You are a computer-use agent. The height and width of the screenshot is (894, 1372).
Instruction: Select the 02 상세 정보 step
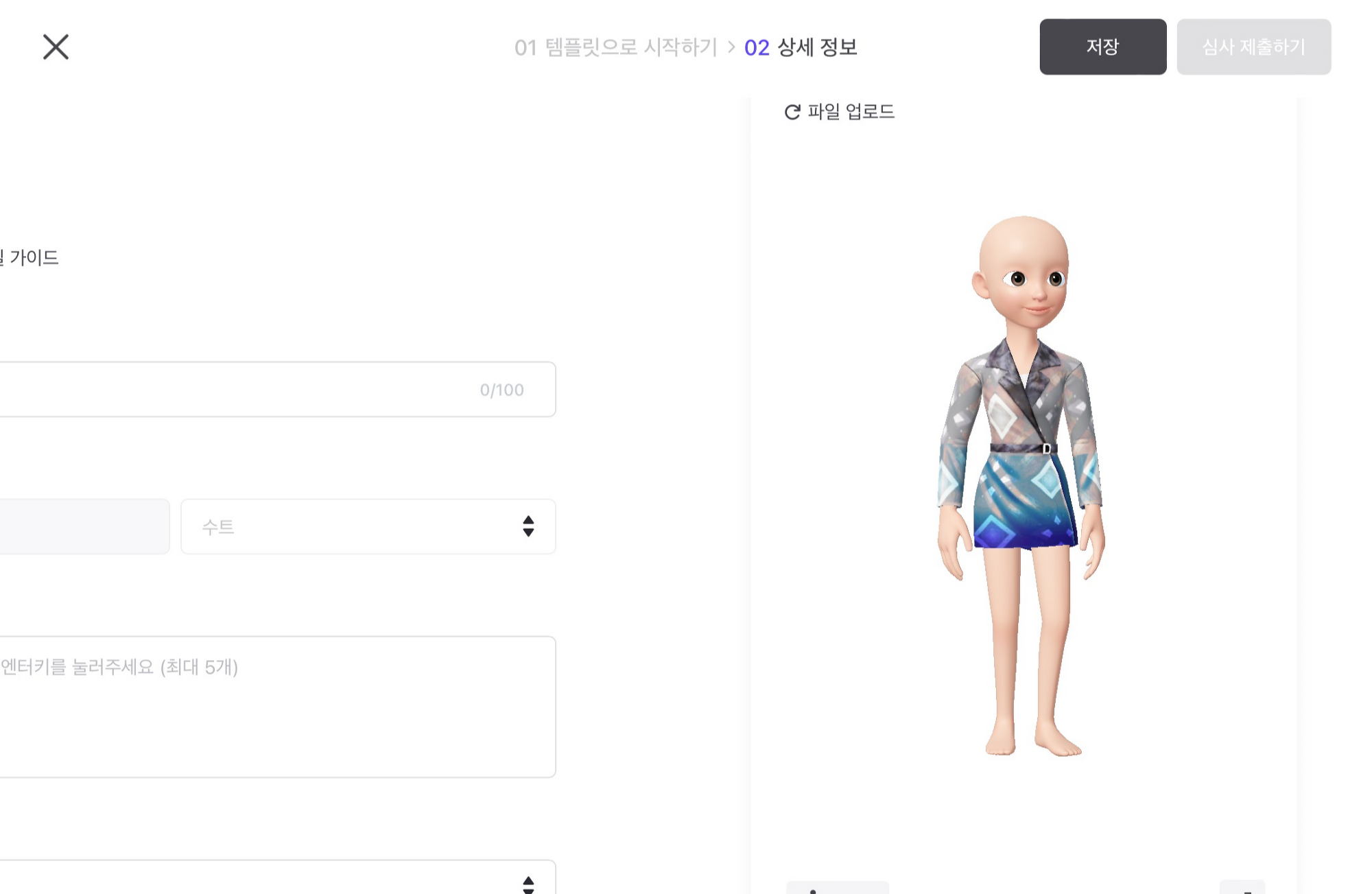coord(801,47)
